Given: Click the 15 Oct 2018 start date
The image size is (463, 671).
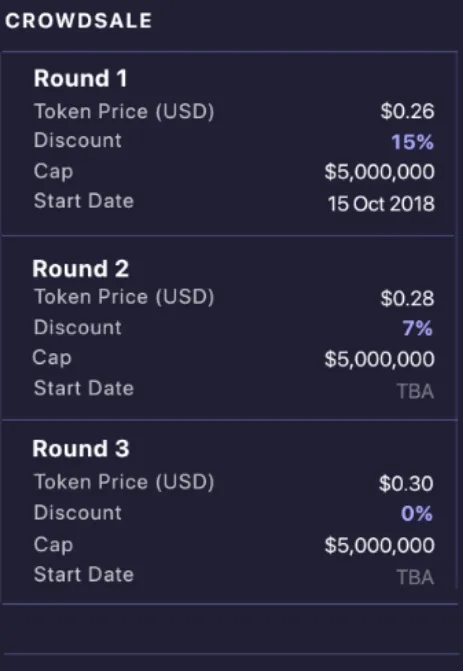Looking at the screenshot, I should 381,204.
